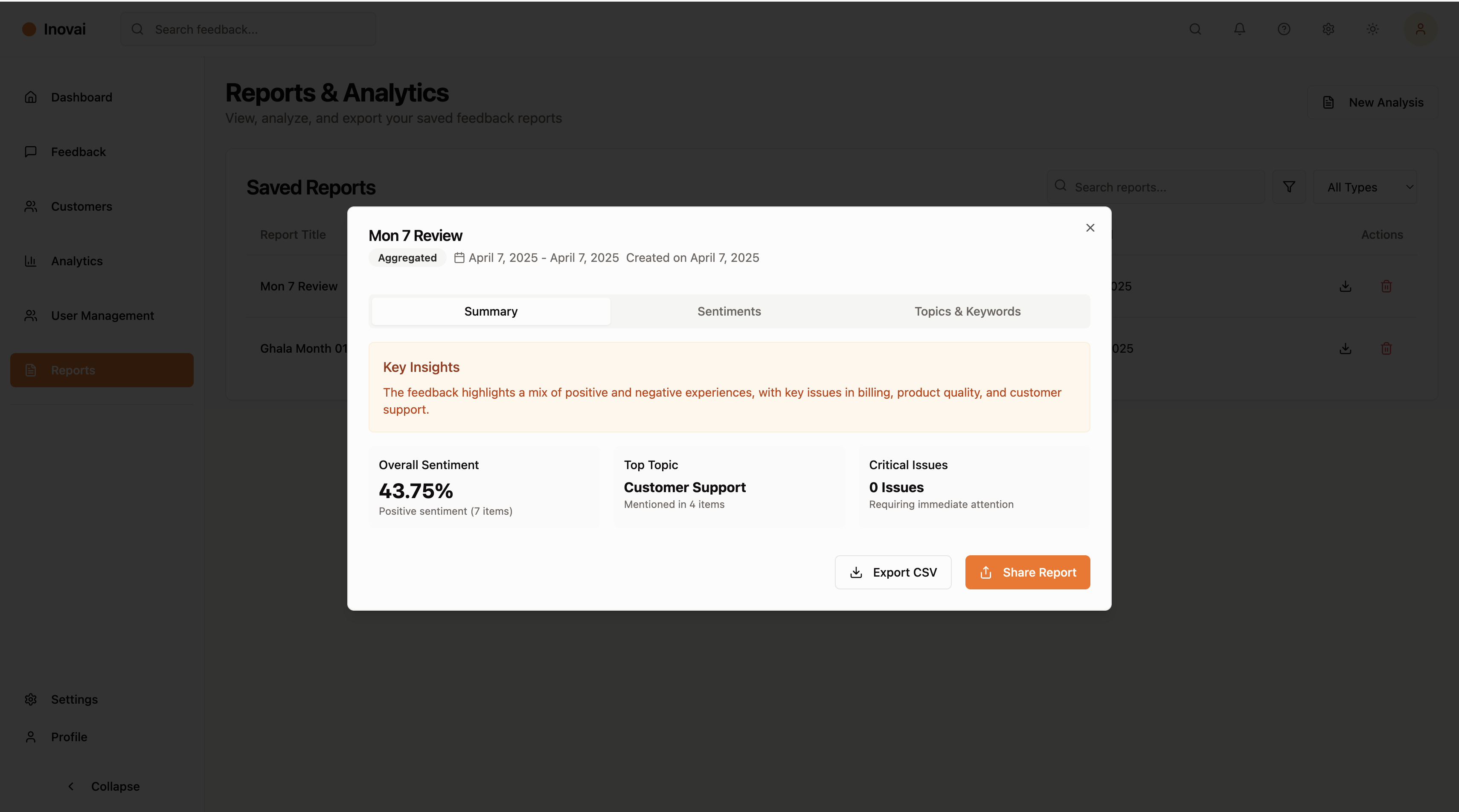Open the help question mark icon
The image size is (1459, 812).
click(1283, 29)
